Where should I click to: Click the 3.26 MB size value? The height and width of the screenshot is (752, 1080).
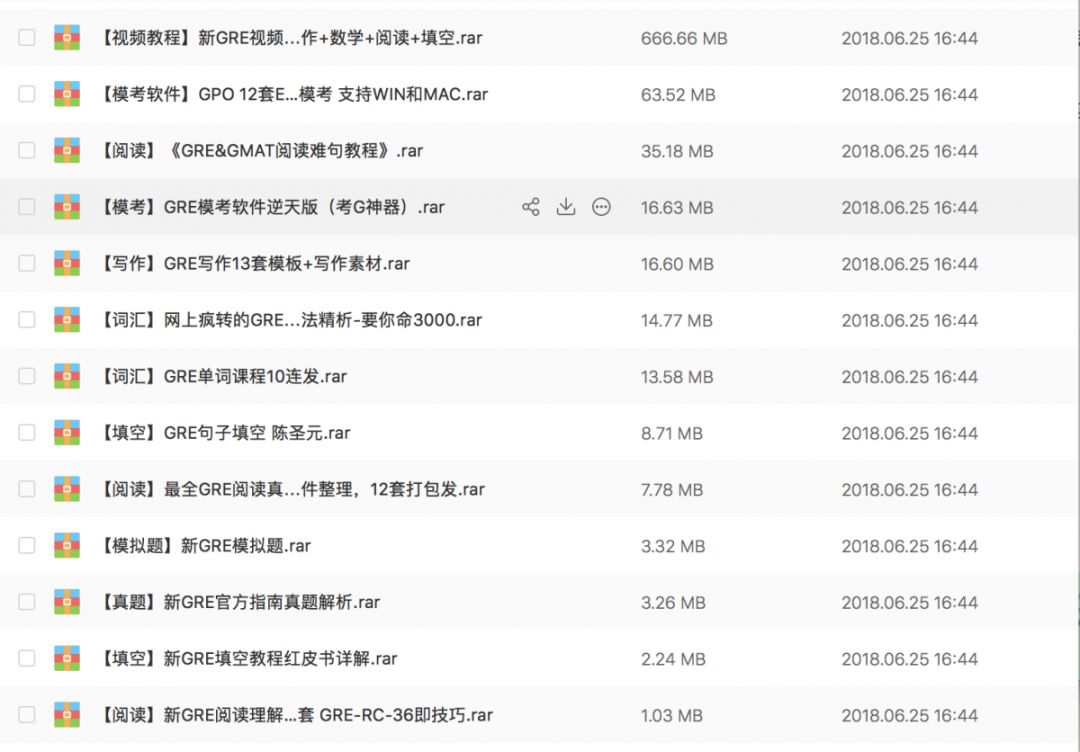point(673,603)
